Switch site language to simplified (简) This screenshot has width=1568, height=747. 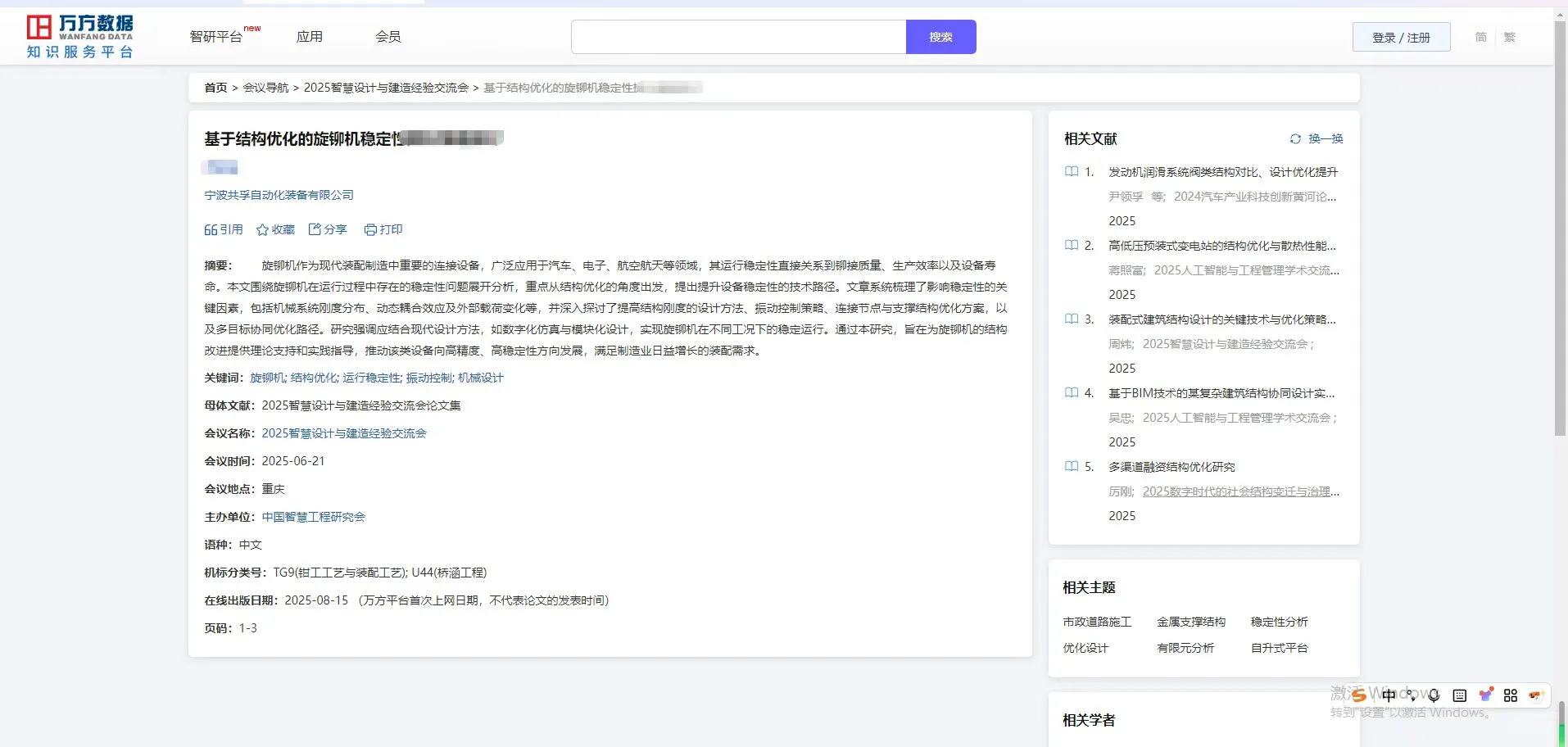[x=1479, y=37]
